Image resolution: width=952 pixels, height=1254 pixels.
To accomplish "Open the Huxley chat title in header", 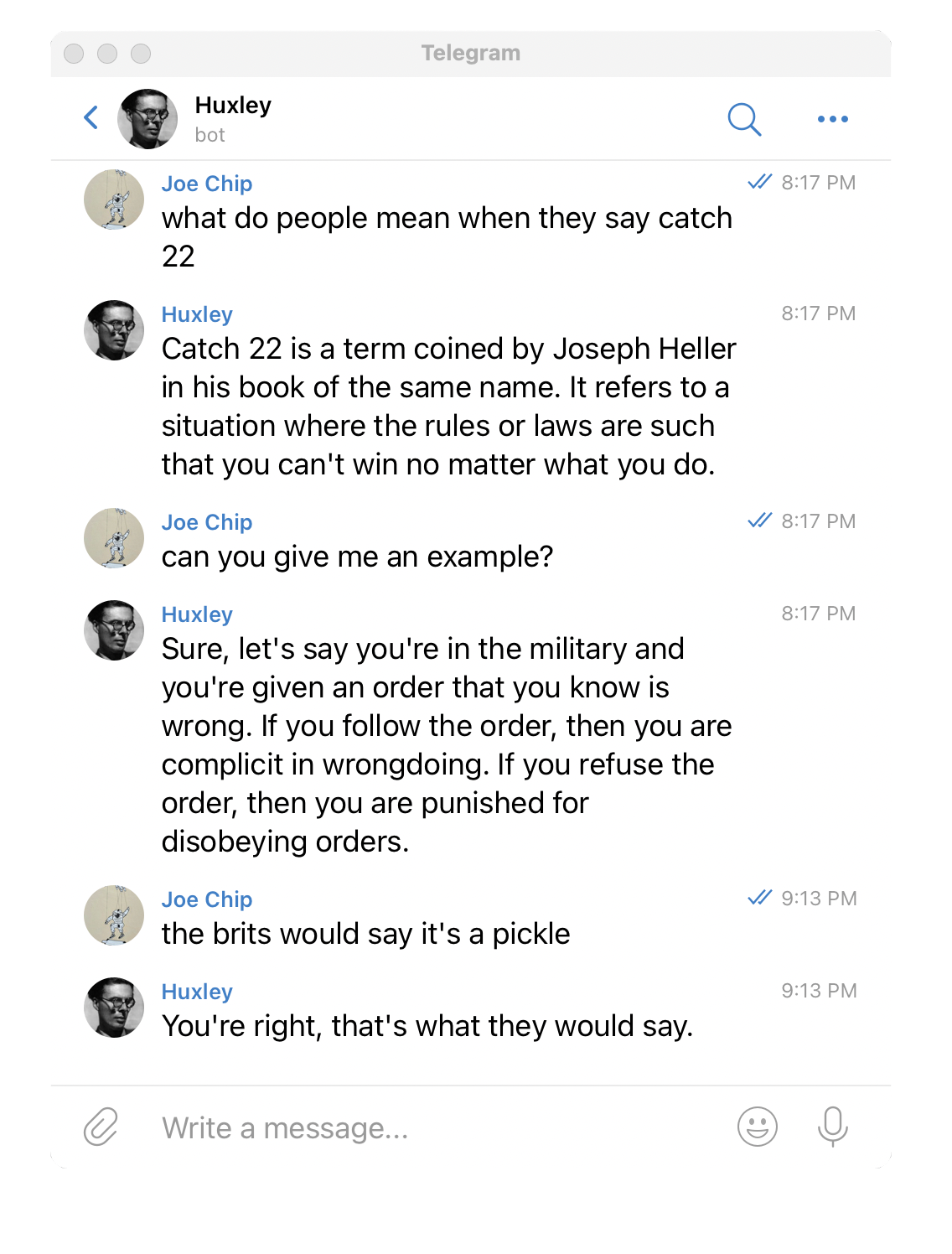I will [233, 106].
